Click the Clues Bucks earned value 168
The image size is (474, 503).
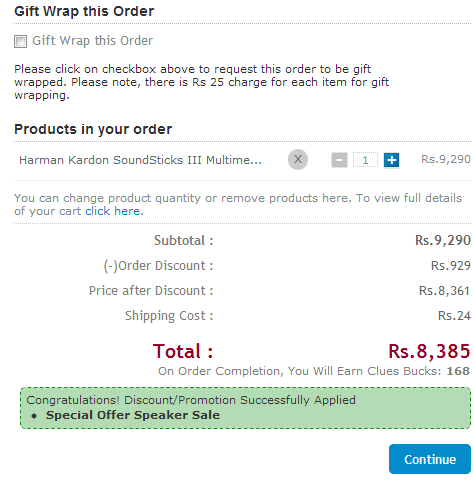pyautogui.click(x=458, y=371)
